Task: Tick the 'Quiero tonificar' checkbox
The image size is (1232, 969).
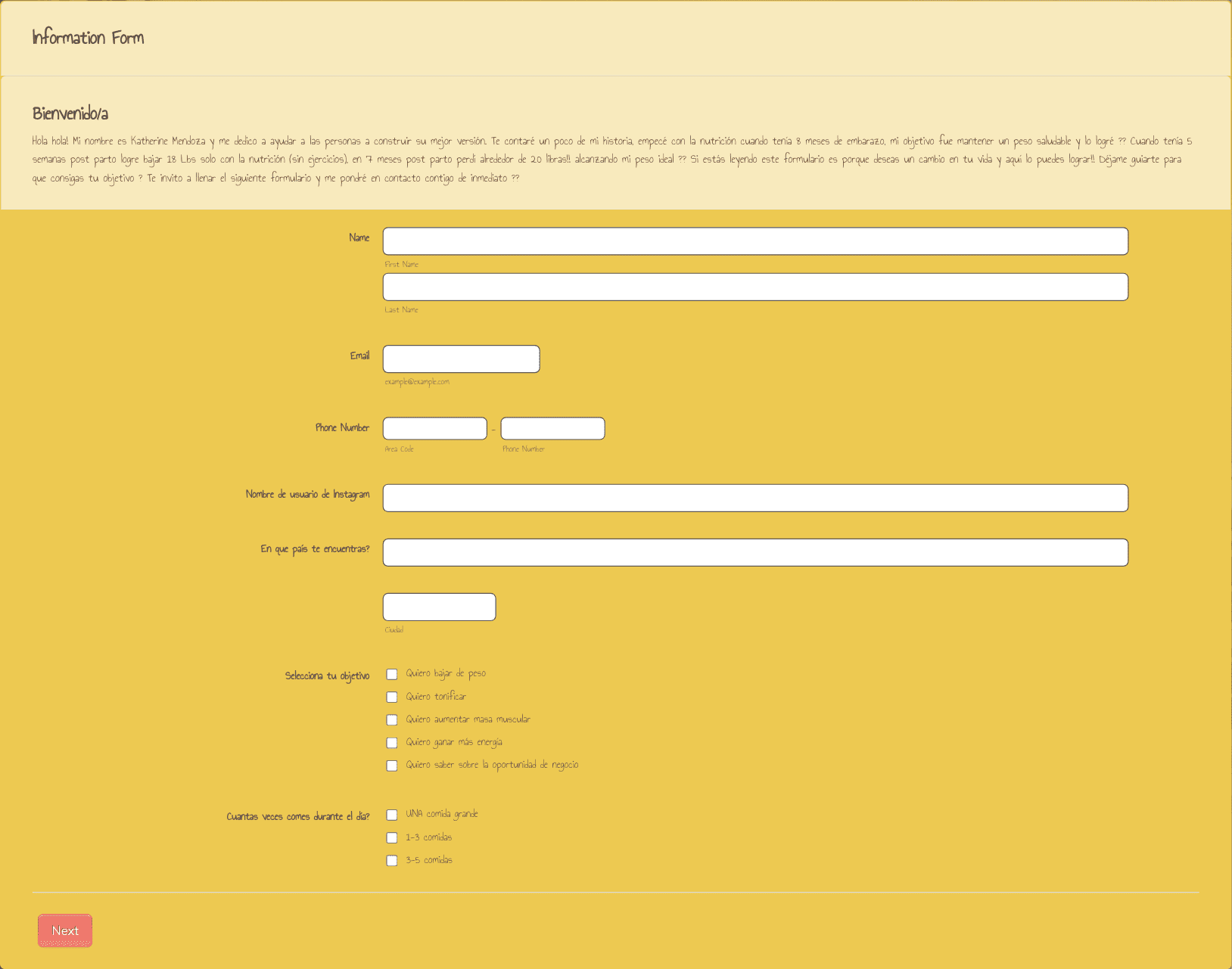Action: point(392,697)
